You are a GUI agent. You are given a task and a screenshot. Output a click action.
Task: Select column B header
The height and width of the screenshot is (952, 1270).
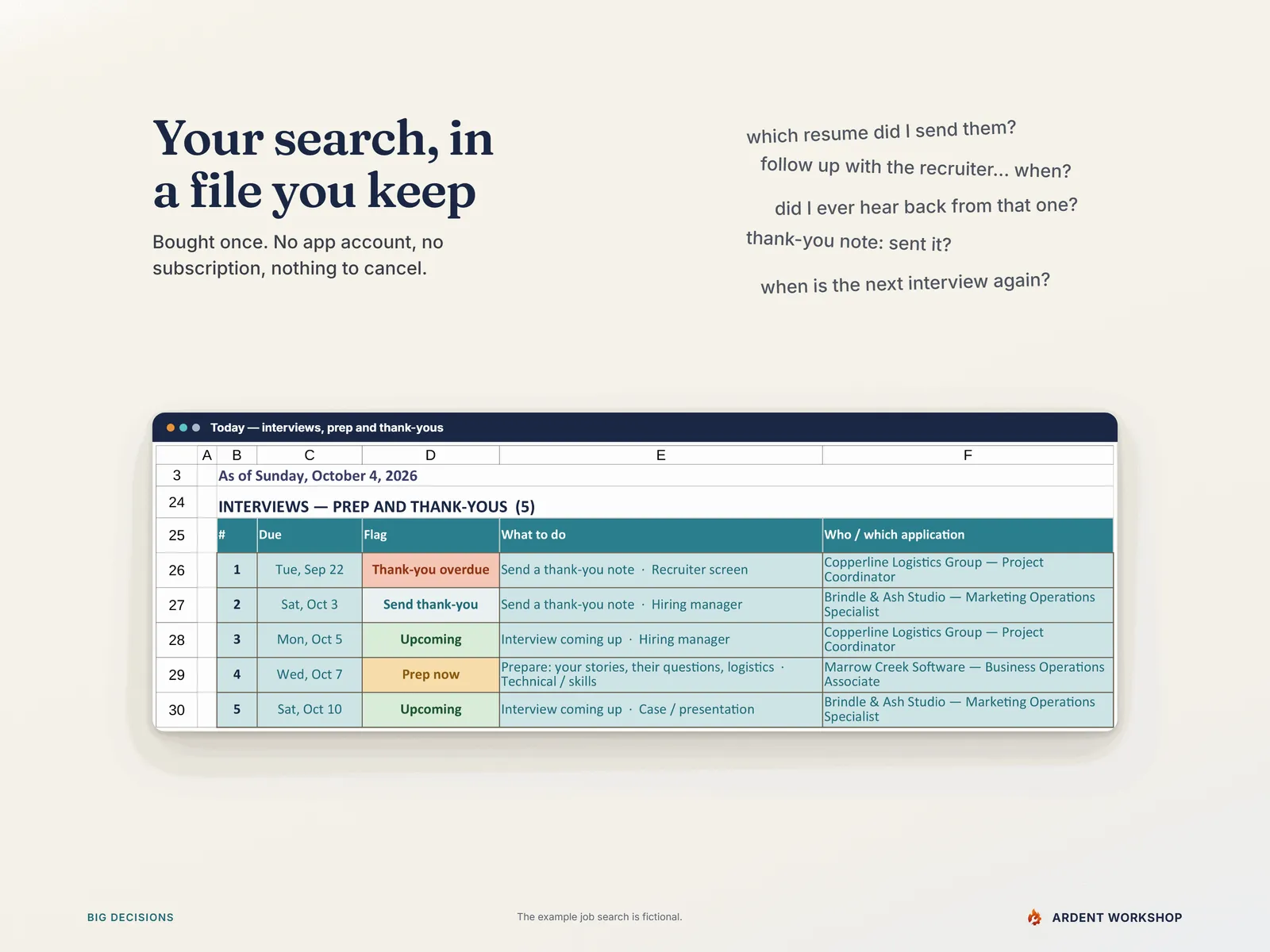coord(237,455)
